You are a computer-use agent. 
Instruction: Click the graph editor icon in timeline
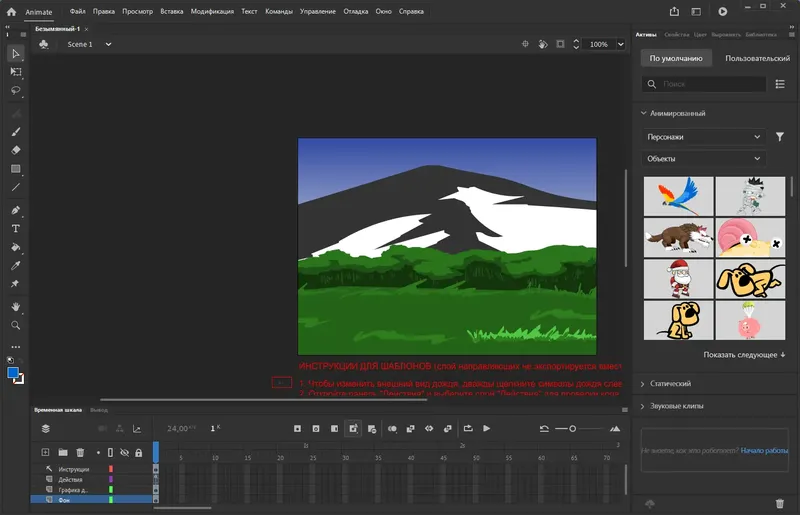coord(137,429)
